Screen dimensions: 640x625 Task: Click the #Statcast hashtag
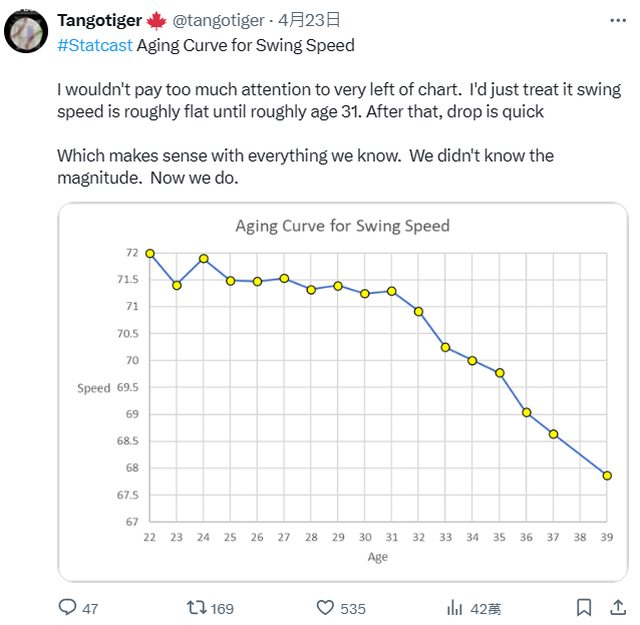pos(94,45)
